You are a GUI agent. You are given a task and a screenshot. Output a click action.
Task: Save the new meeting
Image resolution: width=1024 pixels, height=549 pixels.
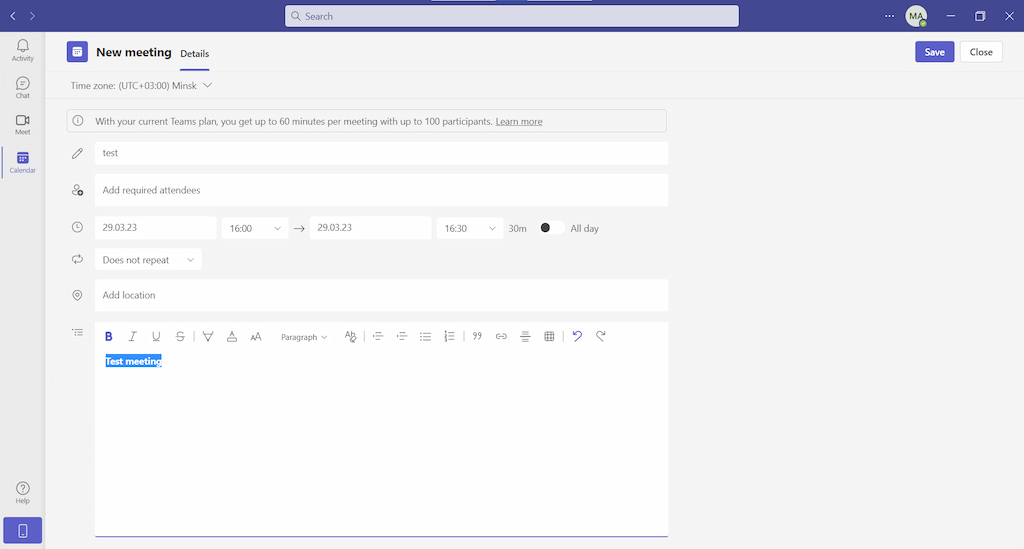(934, 52)
